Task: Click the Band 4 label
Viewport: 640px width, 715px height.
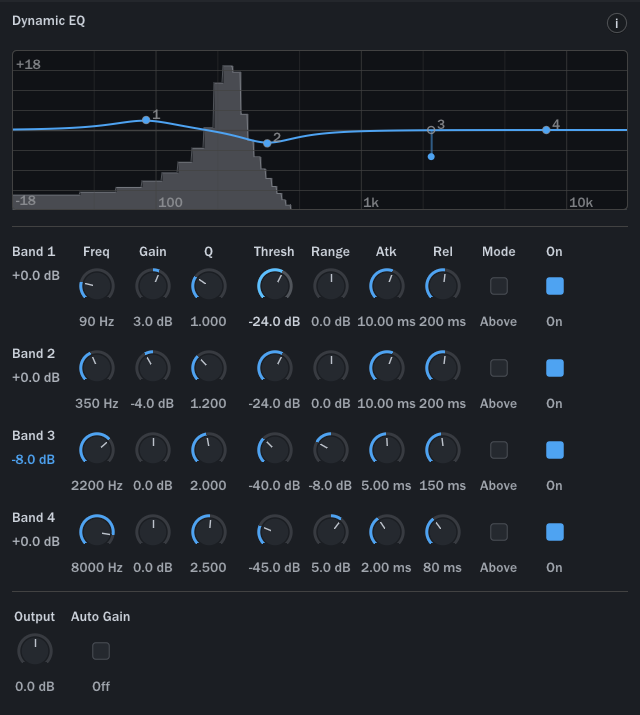Action: [33, 518]
